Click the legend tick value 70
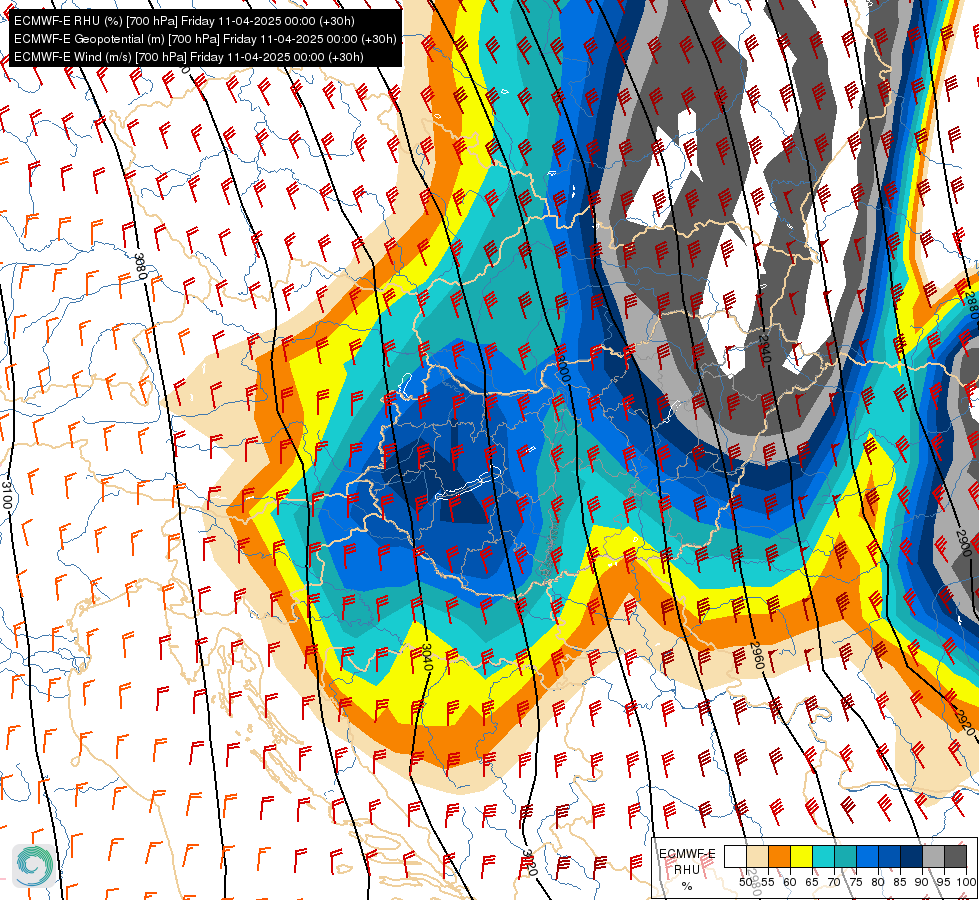The height and width of the screenshot is (900, 979). point(834,882)
